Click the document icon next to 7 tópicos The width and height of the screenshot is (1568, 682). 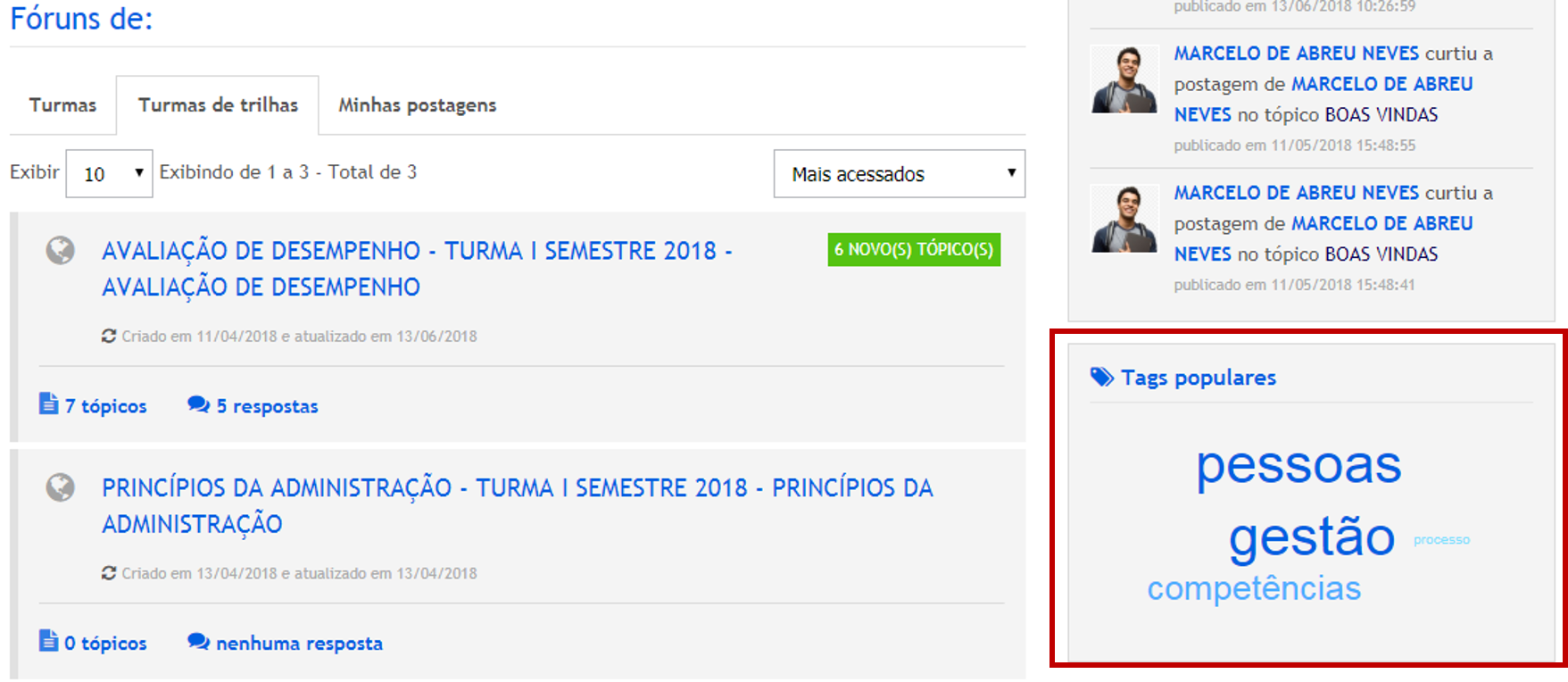tap(48, 404)
